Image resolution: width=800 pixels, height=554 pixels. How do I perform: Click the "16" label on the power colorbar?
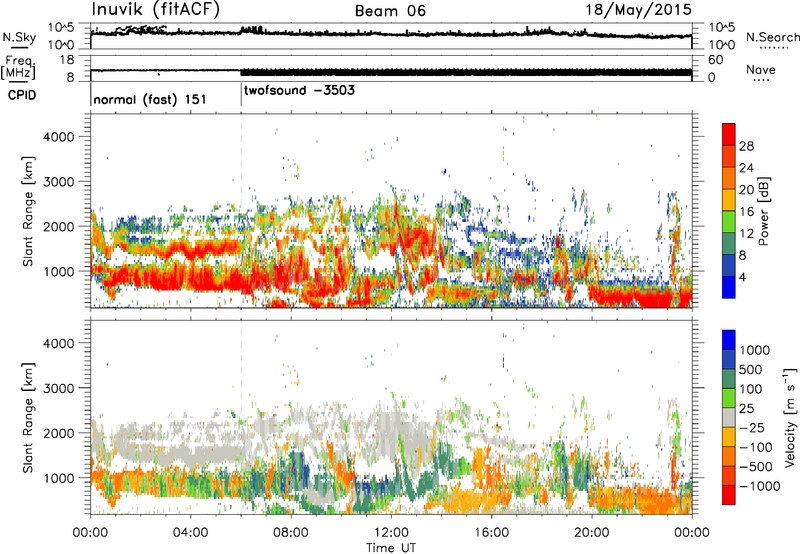(x=746, y=212)
